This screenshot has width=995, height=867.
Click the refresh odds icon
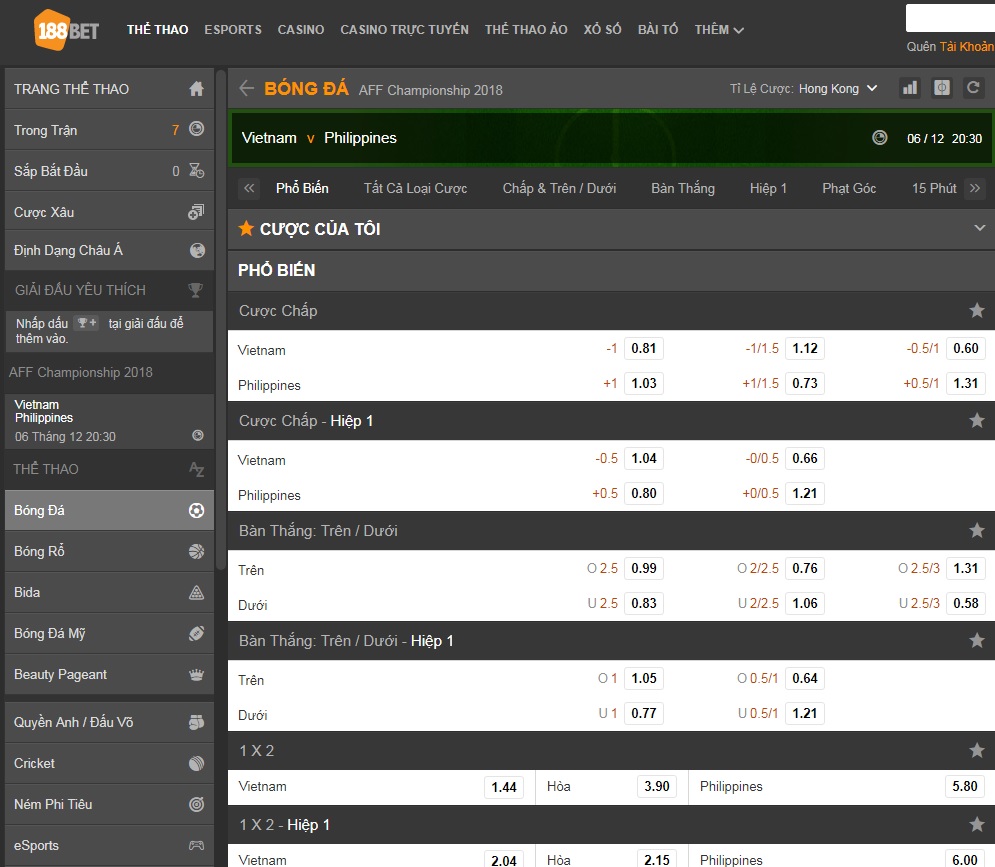tap(973, 88)
